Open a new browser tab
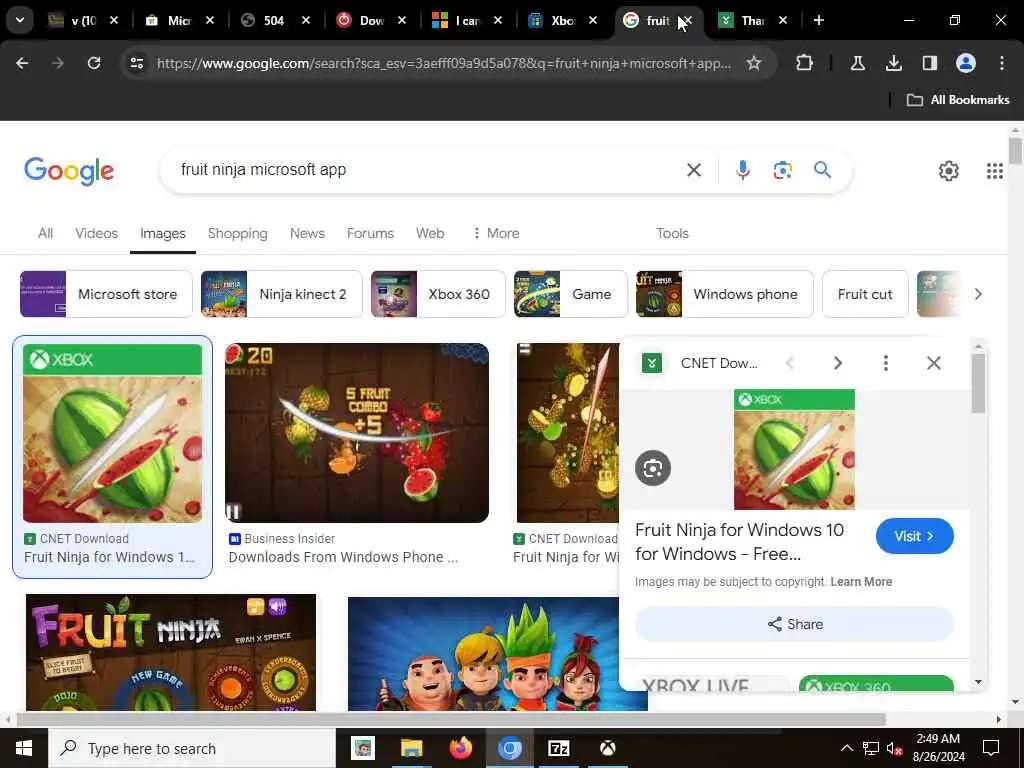This screenshot has height=768, width=1024. (x=818, y=20)
